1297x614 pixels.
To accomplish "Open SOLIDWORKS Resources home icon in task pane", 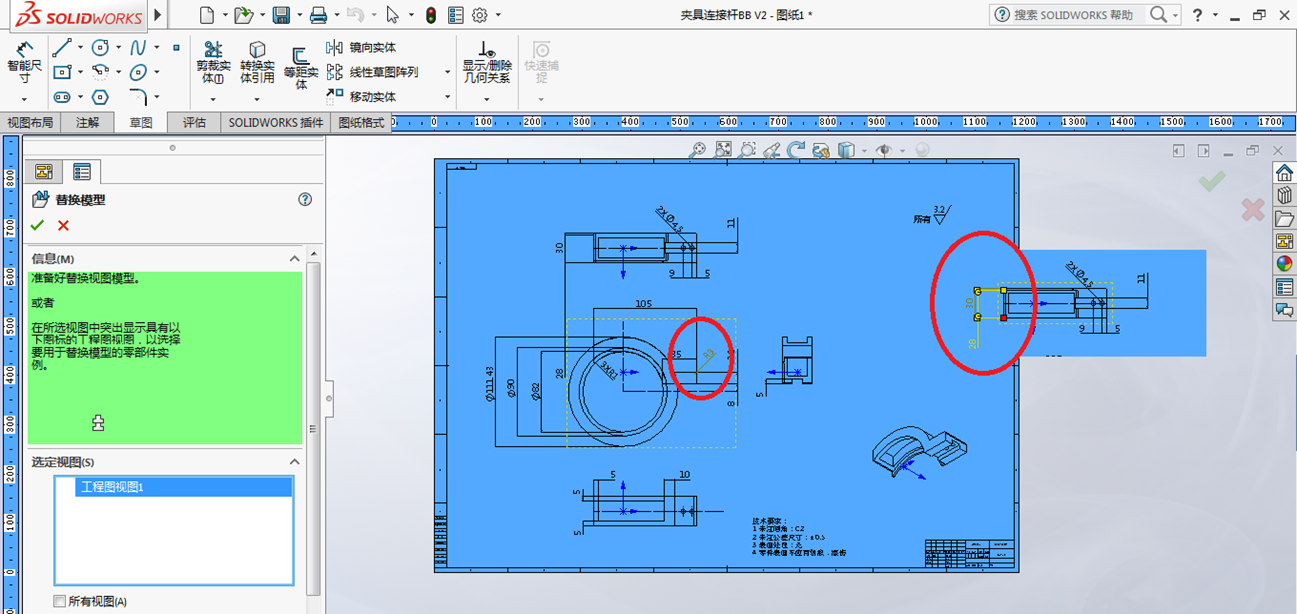I will (x=1284, y=172).
